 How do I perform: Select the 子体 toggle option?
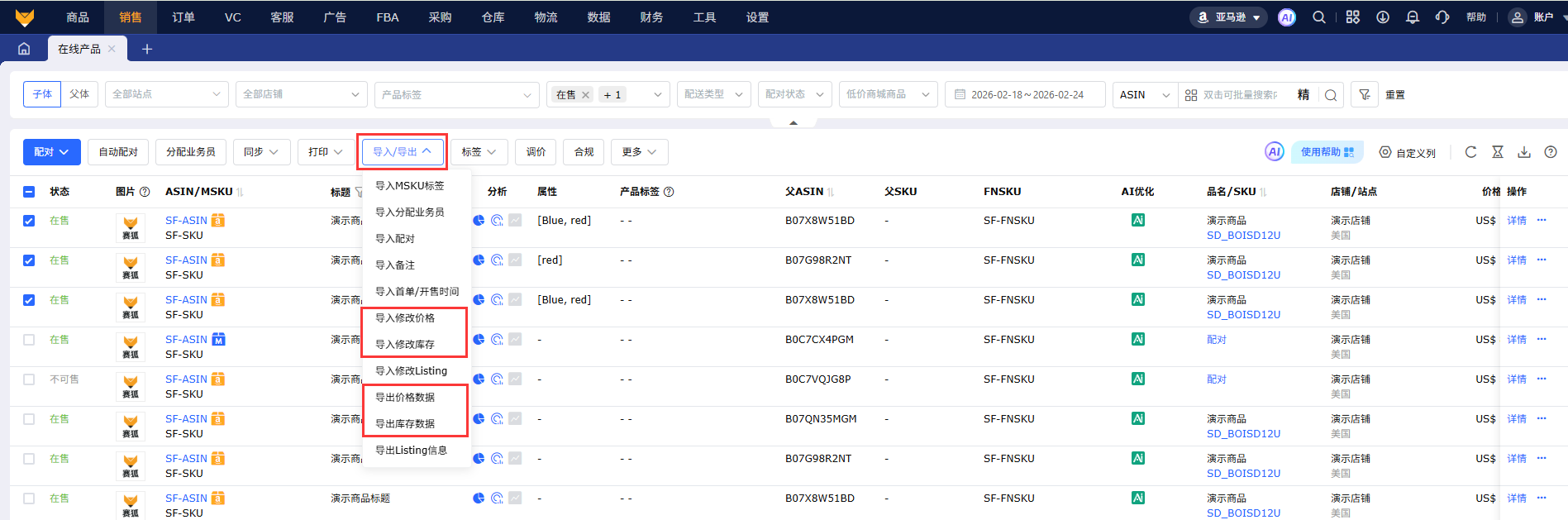(42, 94)
